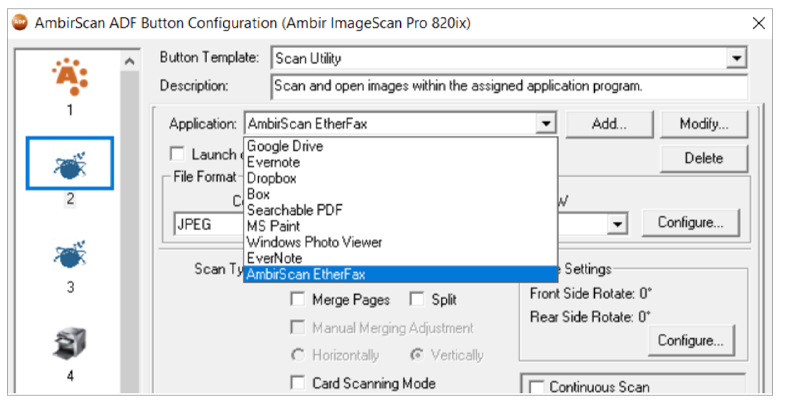Click the Add... button
Screen dimensions: 800x415
coord(609,124)
